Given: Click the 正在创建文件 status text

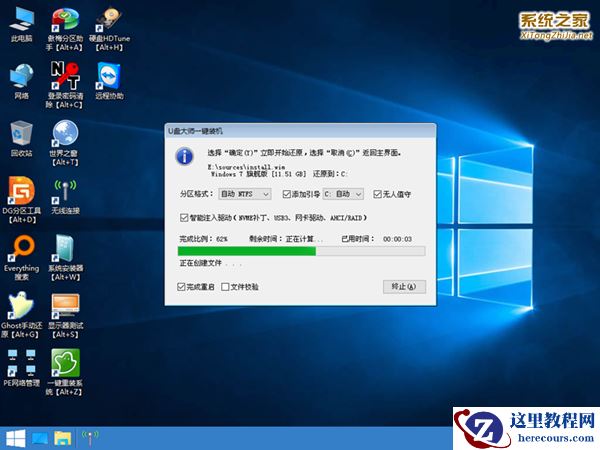Looking at the screenshot, I should tap(210, 263).
